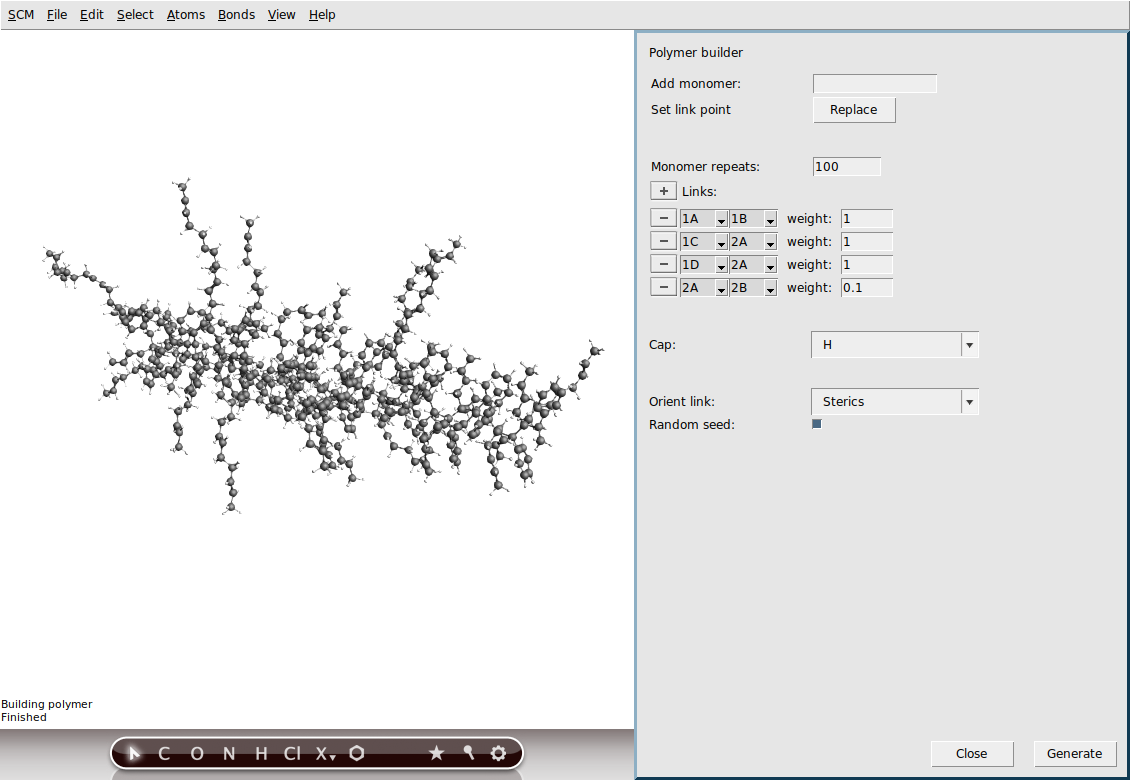Image resolution: width=1130 pixels, height=780 pixels.
Task: Open the structures star tool
Action: 436,753
